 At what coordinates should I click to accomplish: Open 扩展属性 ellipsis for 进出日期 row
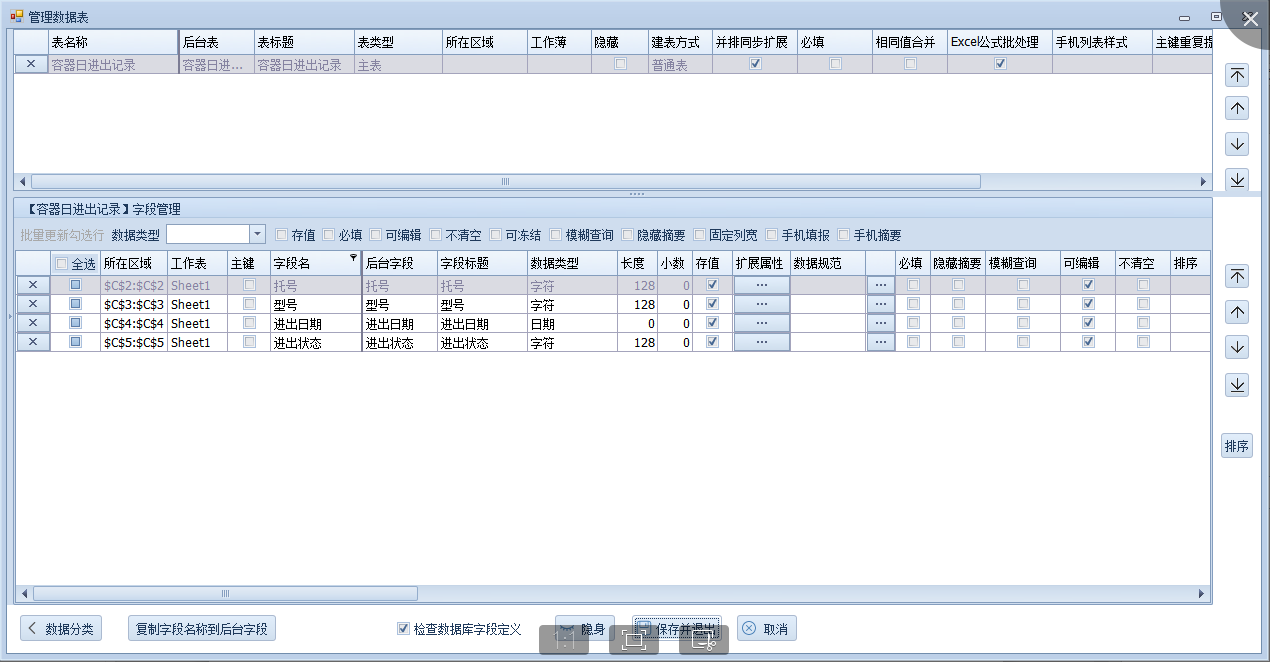[761, 324]
